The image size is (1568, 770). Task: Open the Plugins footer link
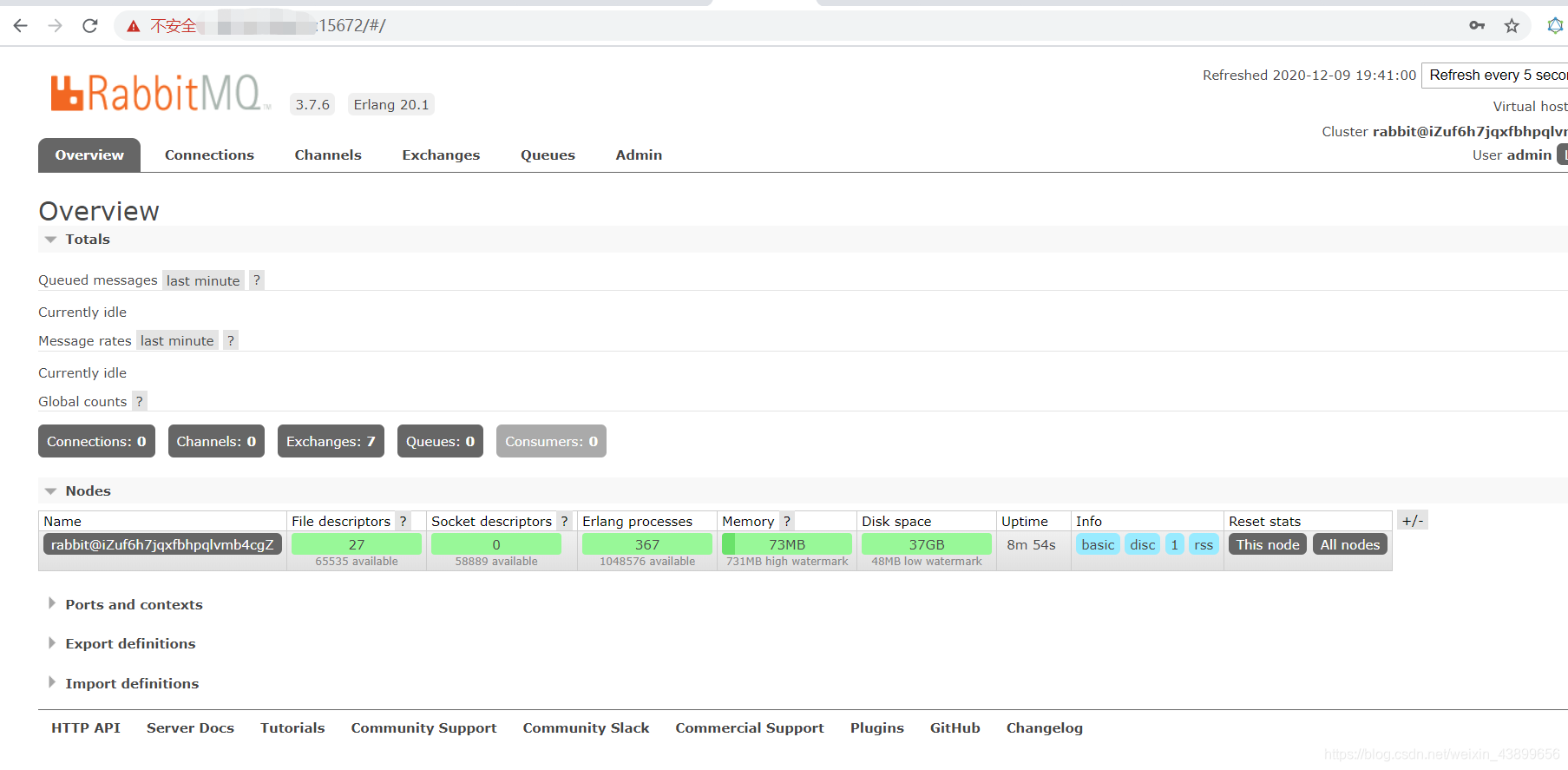877,727
